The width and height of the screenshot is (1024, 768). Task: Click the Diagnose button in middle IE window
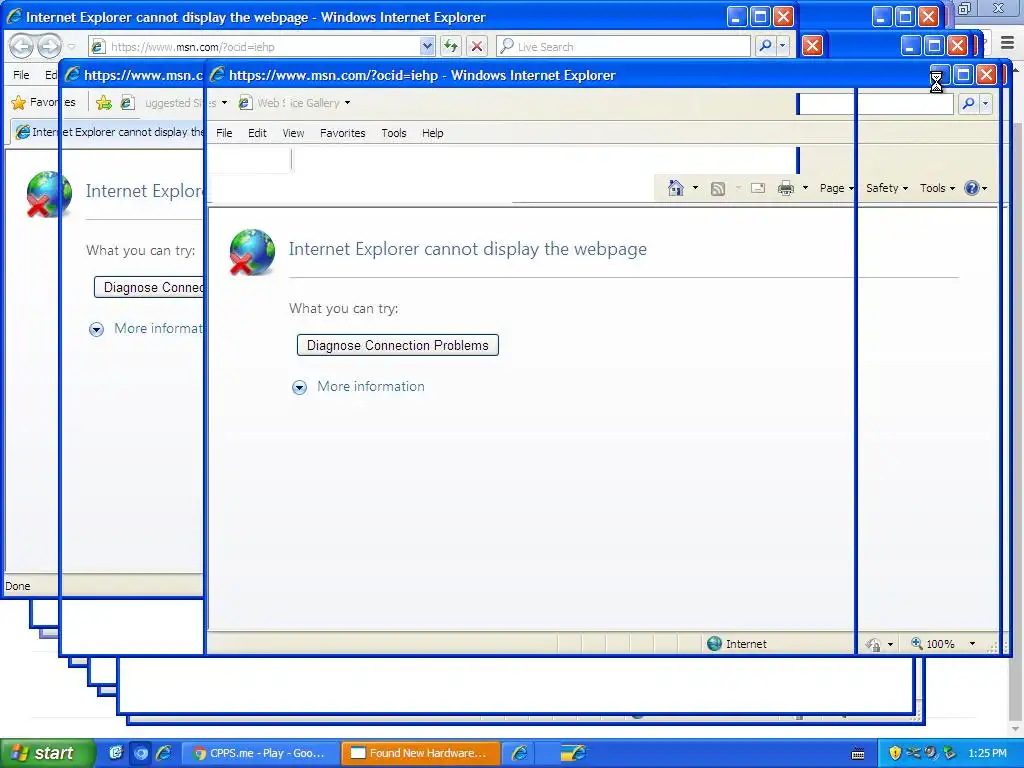[x=150, y=287]
